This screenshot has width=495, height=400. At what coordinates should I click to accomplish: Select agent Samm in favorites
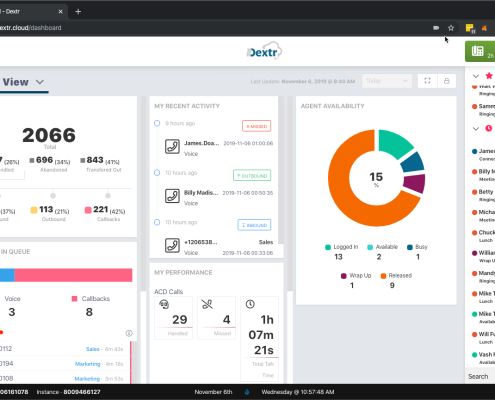pos(483,110)
